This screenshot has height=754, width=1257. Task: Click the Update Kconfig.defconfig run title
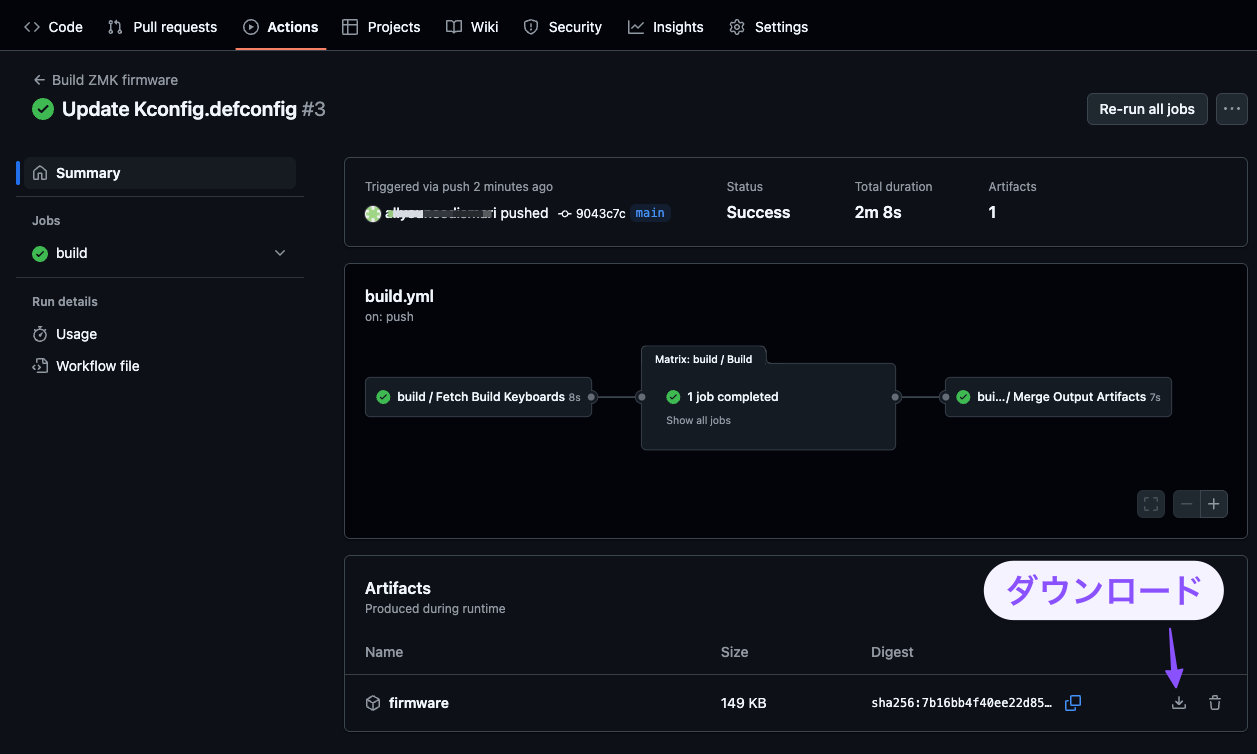click(x=179, y=109)
